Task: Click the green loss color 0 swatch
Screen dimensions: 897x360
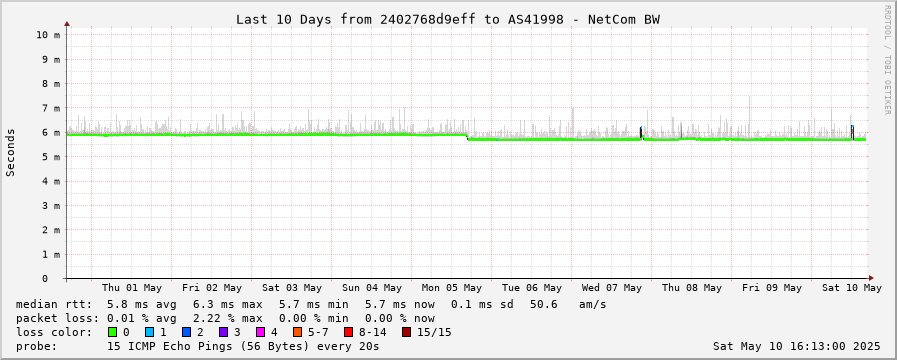Action: pos(112,332)
